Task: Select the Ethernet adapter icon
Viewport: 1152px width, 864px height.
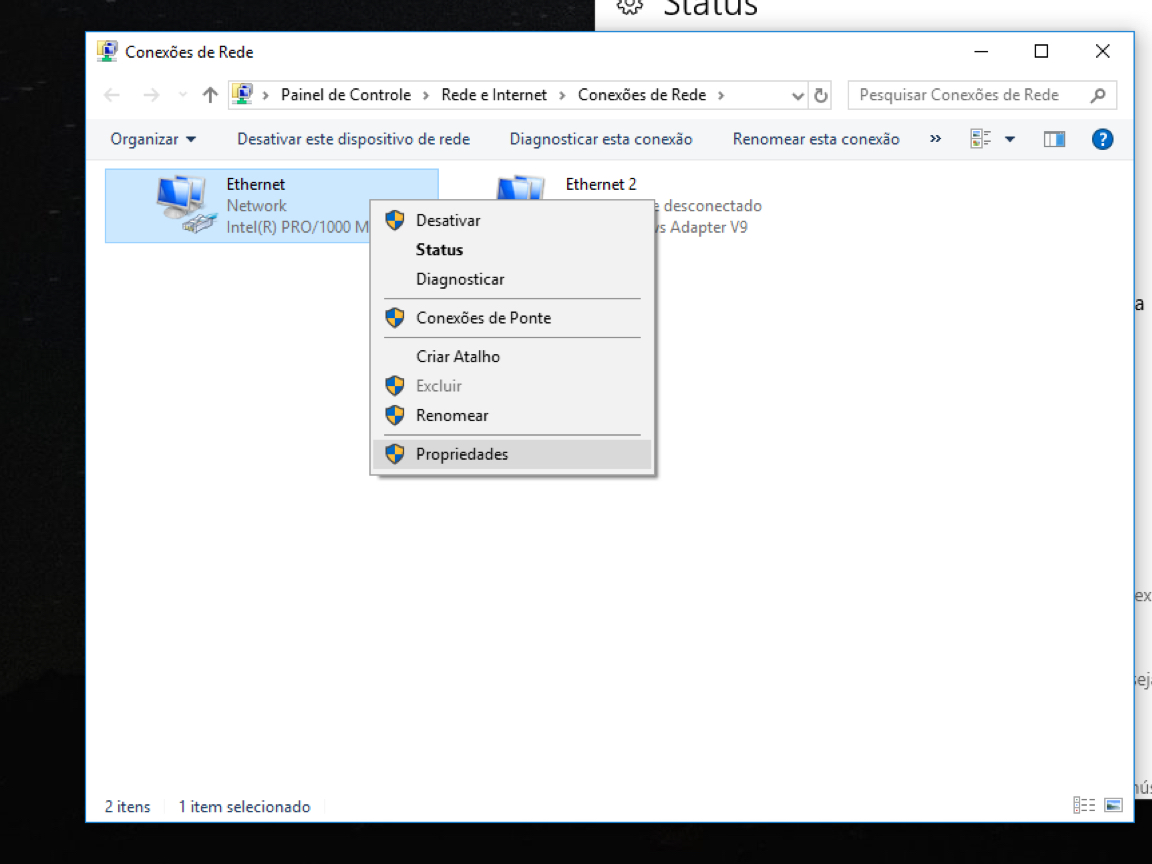Action: (186, 205)
